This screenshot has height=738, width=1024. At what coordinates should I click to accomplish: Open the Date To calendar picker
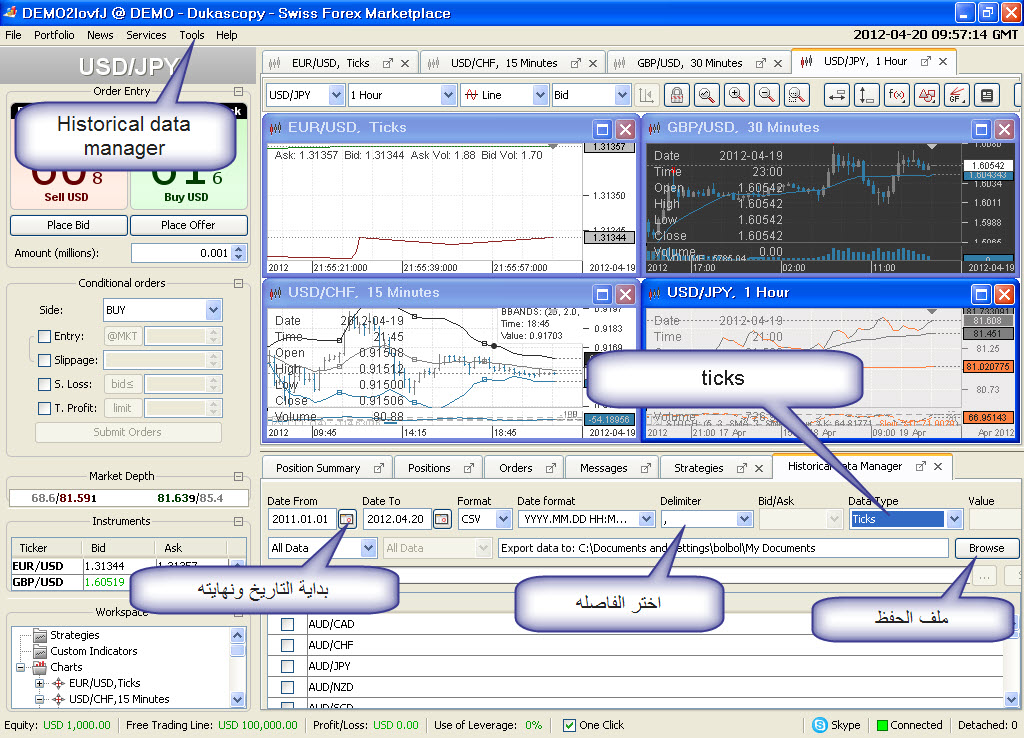click(442, 519)
